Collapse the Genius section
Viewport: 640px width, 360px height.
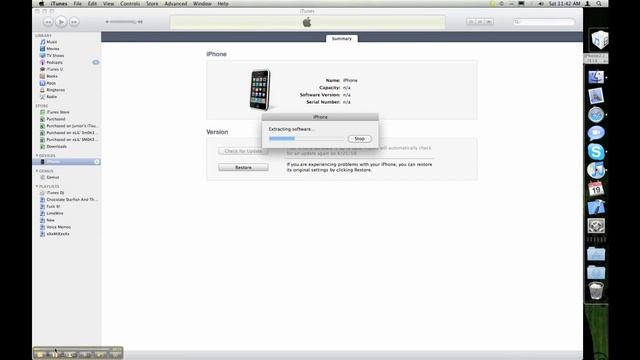pyautogui.click(x=37, y=171)
